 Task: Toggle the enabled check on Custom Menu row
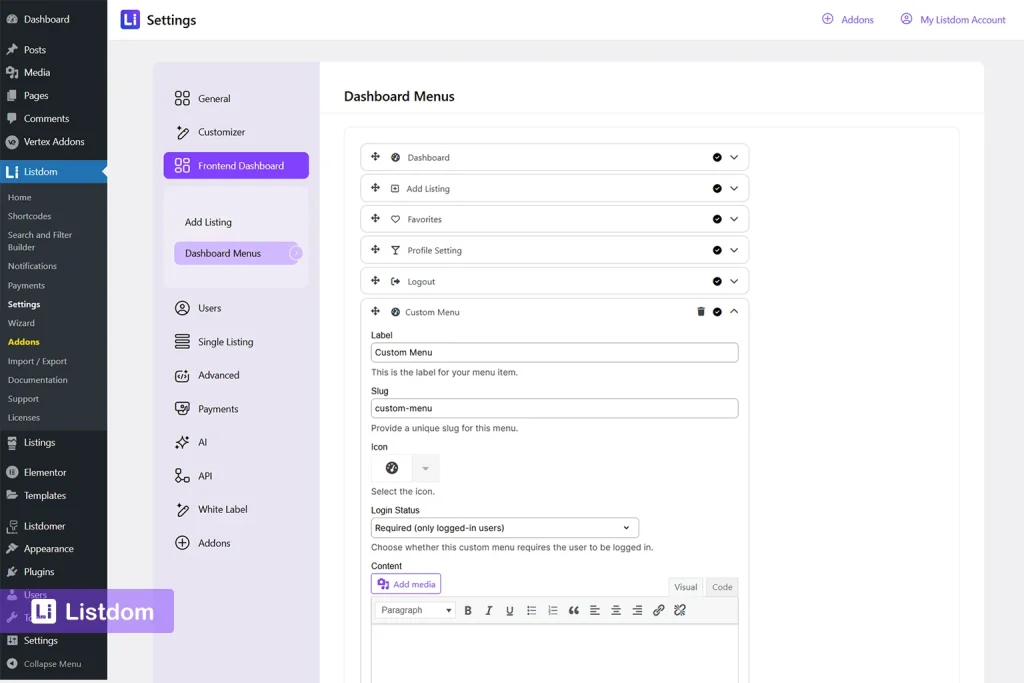pos(717,312)
